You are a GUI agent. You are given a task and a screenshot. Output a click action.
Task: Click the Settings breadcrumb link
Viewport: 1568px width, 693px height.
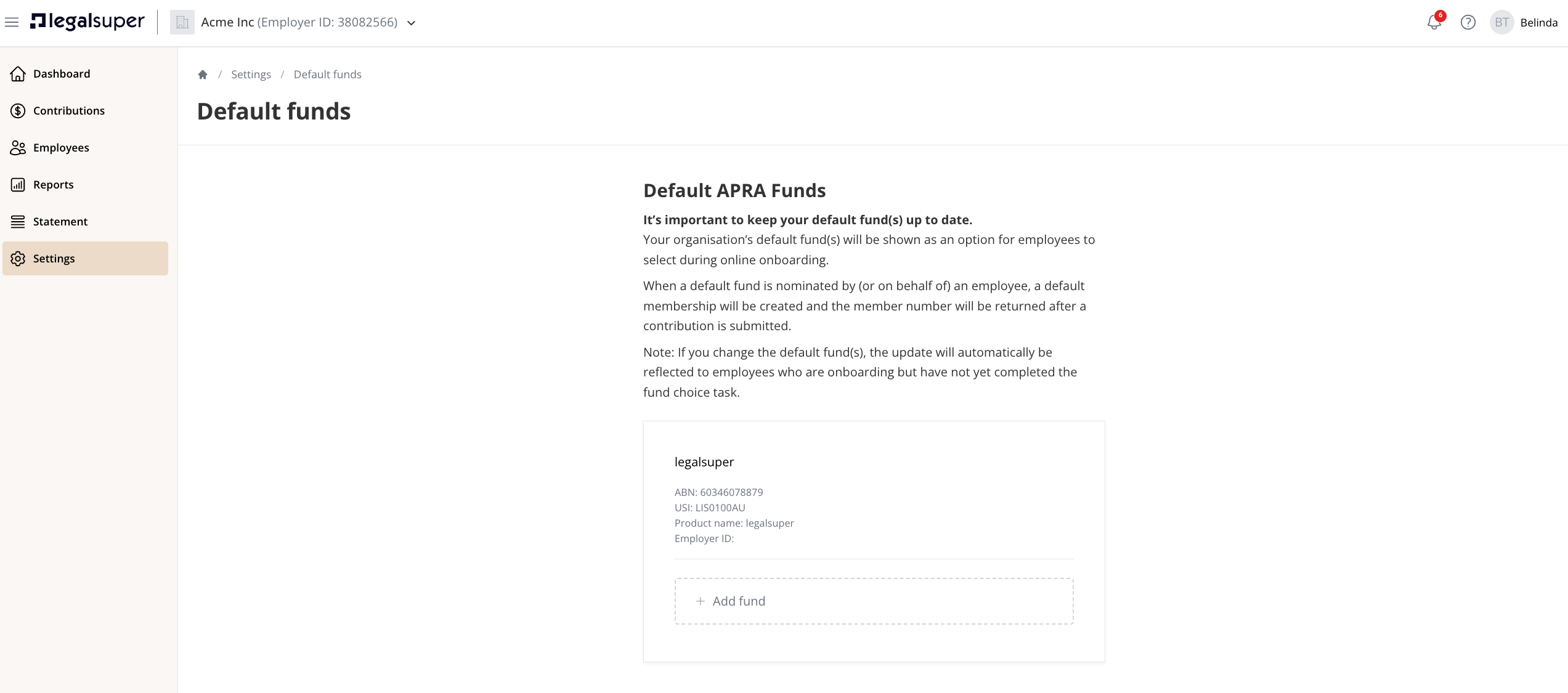pos(251,75)
